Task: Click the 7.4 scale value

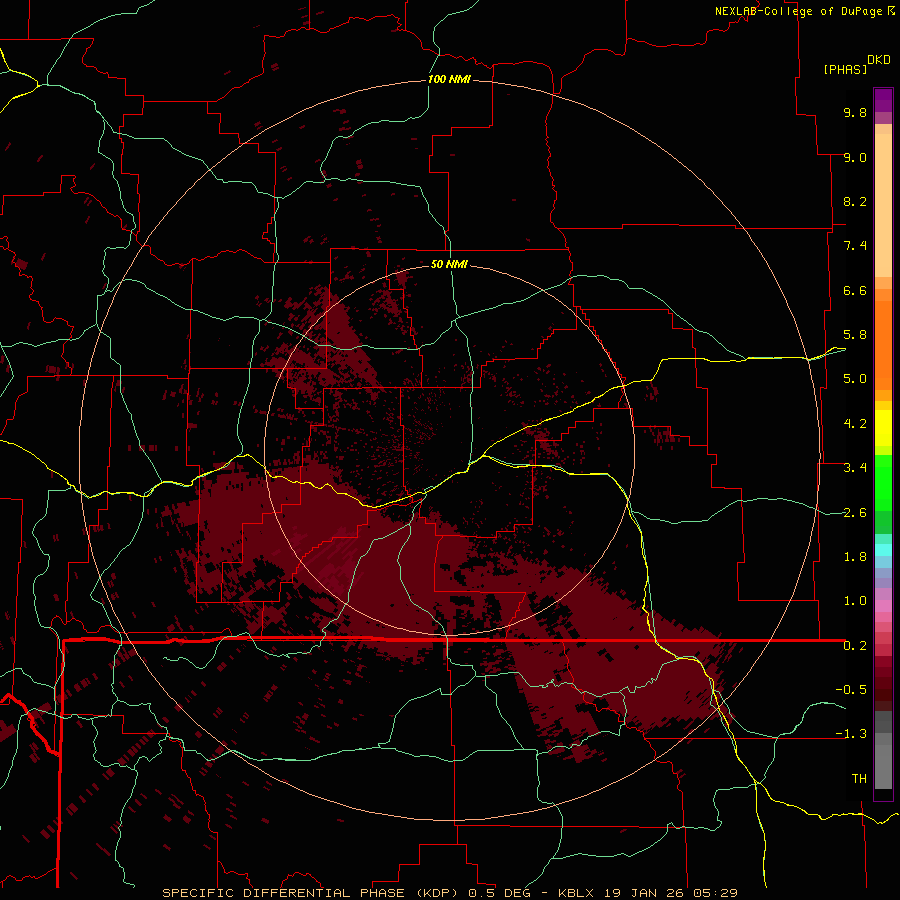Action: (x=855, y=246)
